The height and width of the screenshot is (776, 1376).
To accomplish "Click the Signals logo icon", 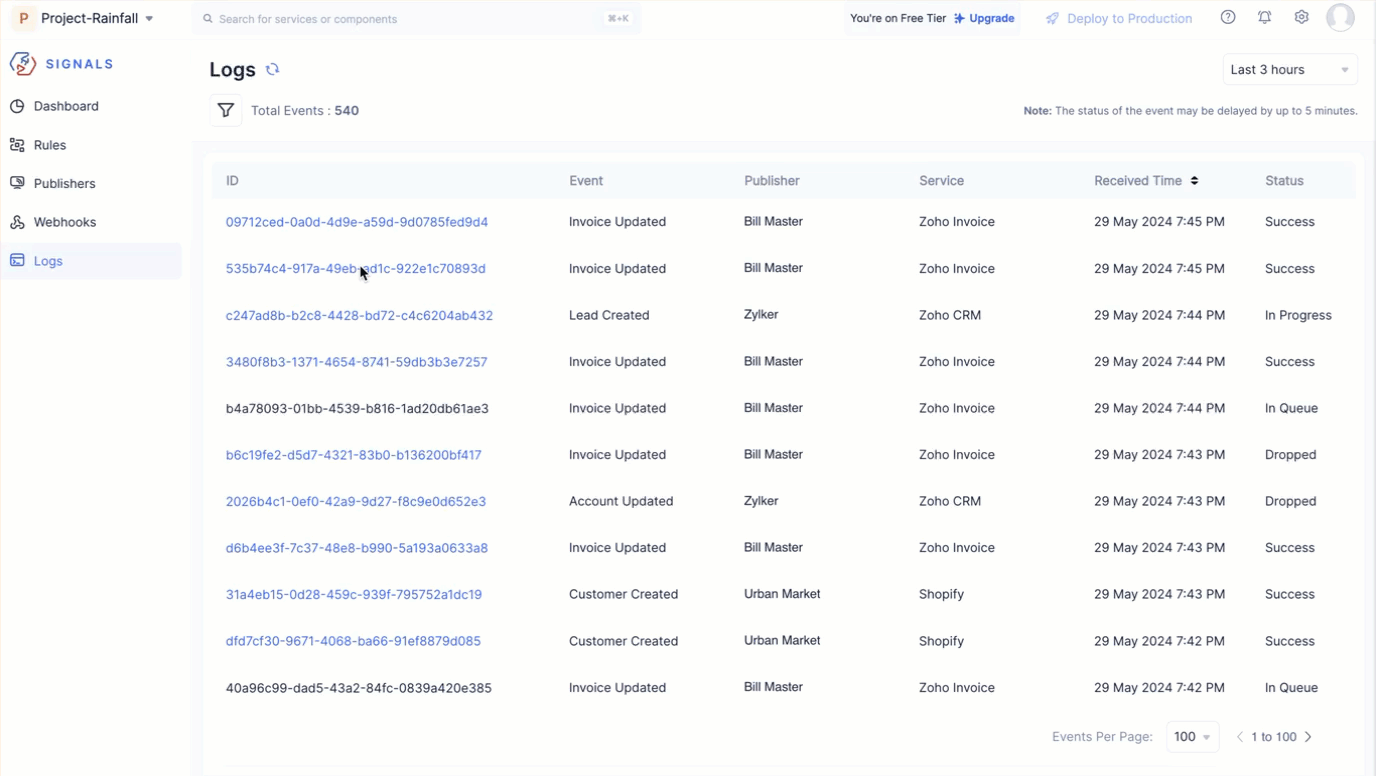I will (x=23, y=64).
